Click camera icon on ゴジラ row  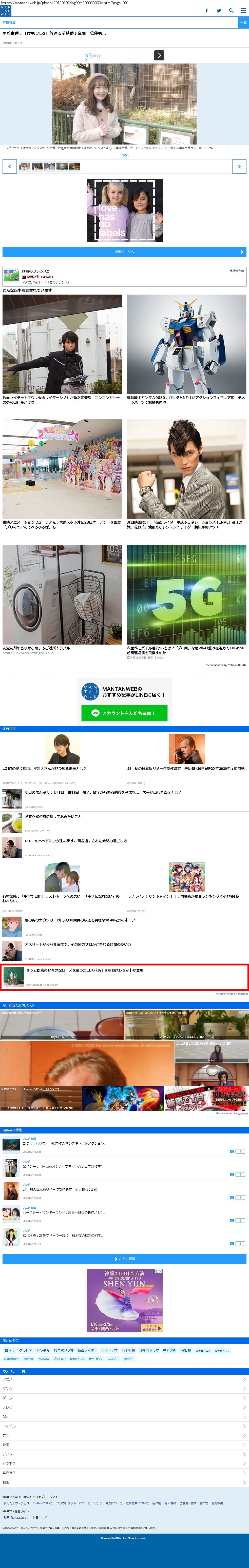[x=232, y=1152]
